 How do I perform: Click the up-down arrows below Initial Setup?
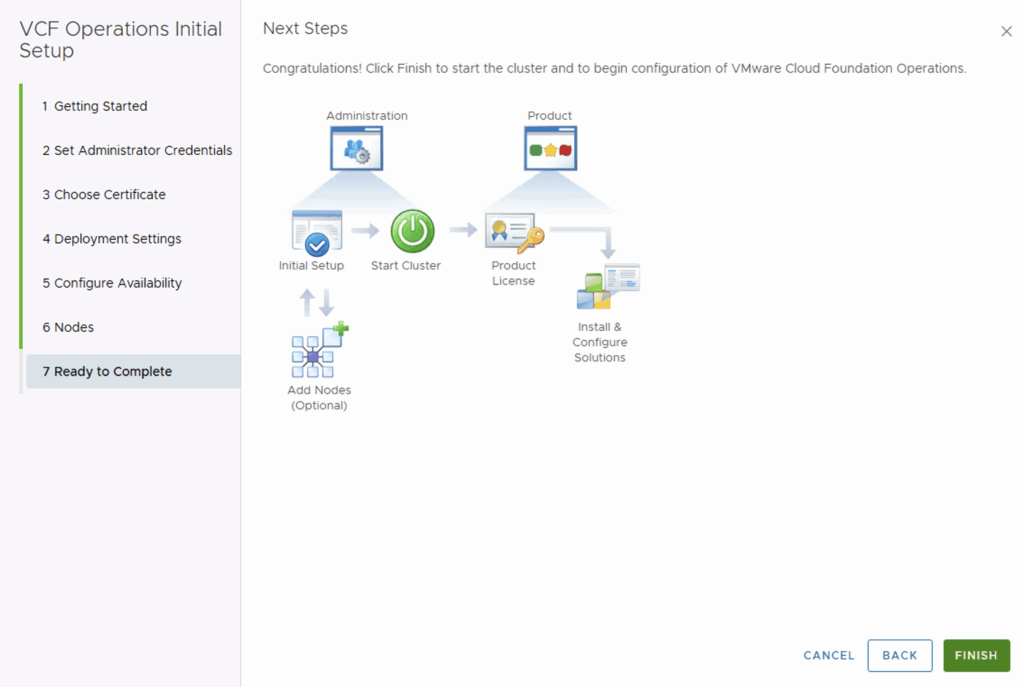tap(317, 302)
